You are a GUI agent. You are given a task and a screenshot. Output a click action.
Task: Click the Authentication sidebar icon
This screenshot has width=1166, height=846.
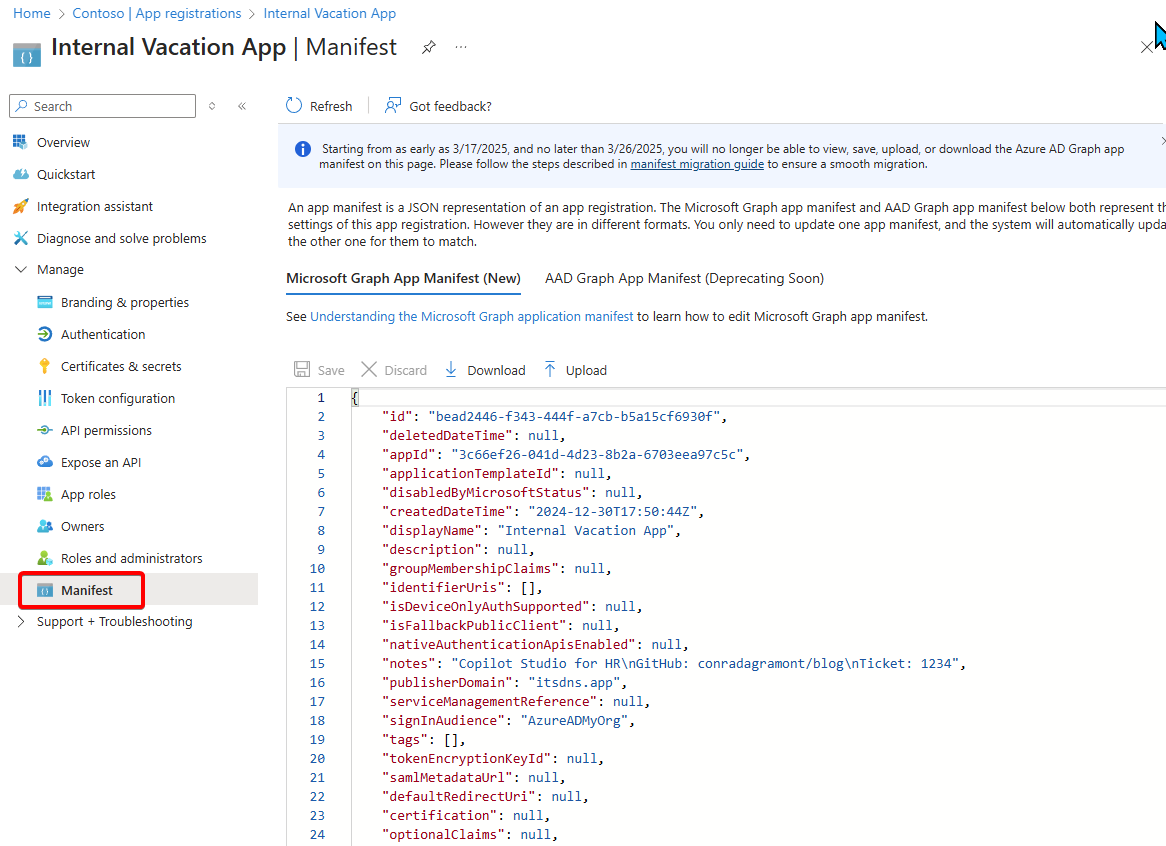[45, 334]
